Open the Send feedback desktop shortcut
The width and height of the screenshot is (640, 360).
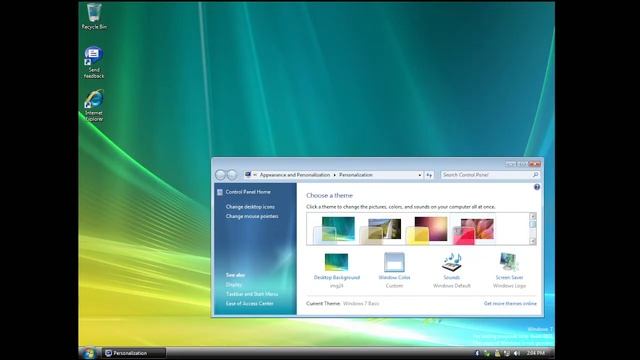[x=94, y=62]
